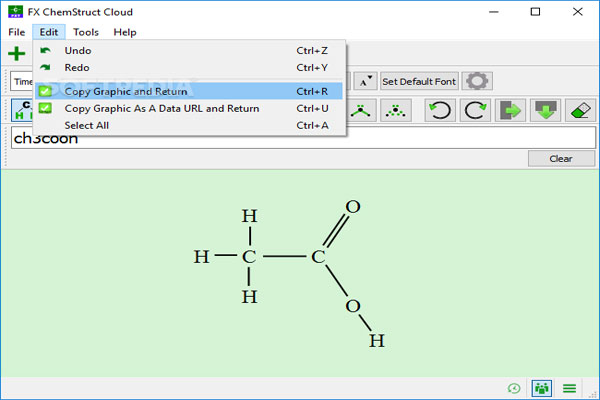The image size is (600, 400).
Task: Click the dotted bond angle icon
Action: [x=398, y=110]
